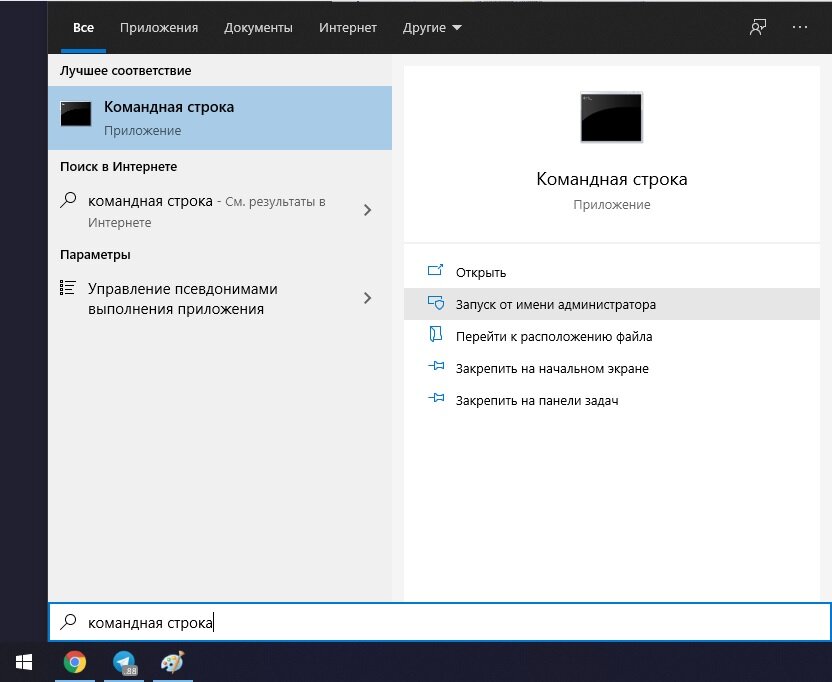Choose Перейти к расположению файла
Image resolution: width=832 pixels, height=682 pixels.
coord(611,336)
